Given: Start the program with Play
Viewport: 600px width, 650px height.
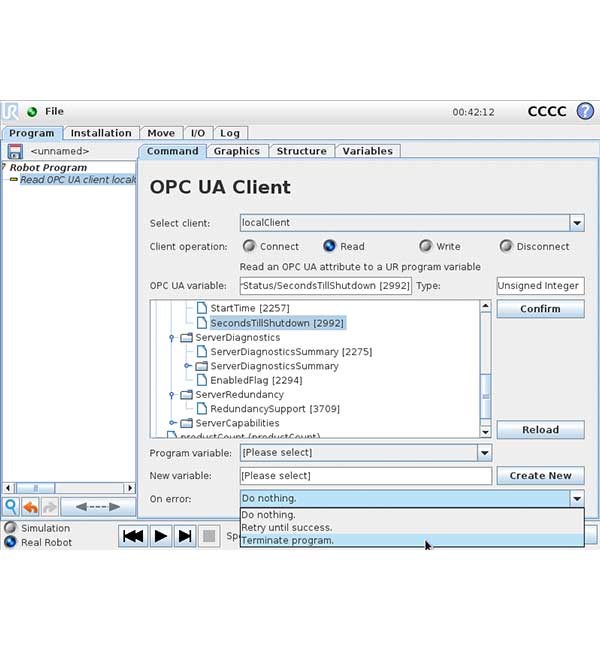Looking at the screenshot, I should [x=160, y=536].
